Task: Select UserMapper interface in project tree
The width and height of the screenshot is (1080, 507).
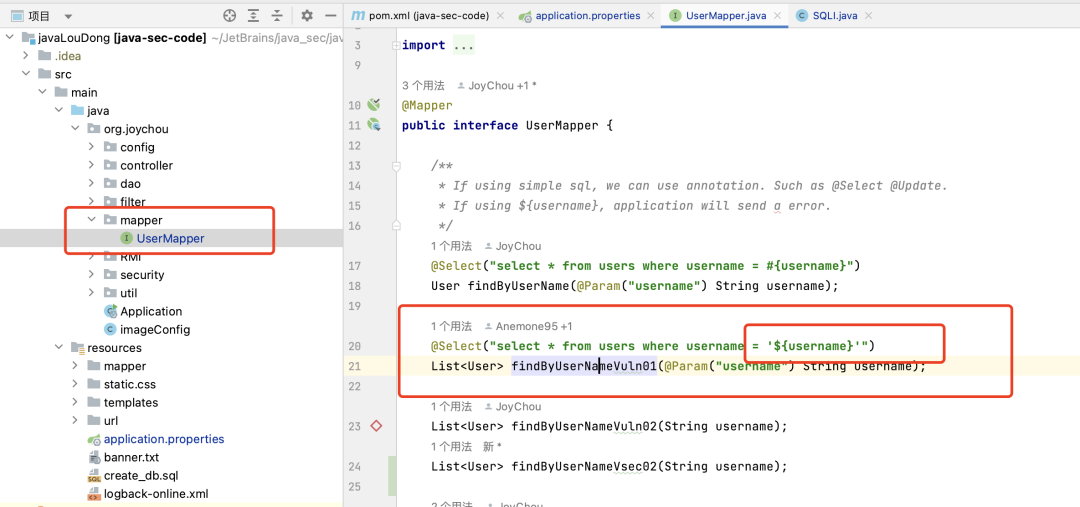Action: (x=170, y=238)
